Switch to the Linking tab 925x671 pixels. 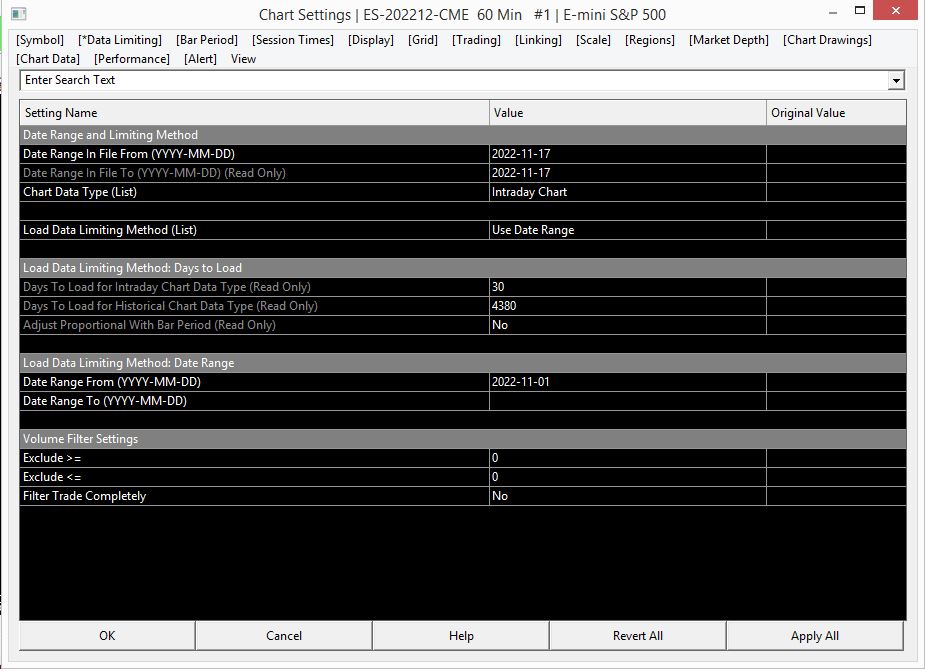pos(538,40)
